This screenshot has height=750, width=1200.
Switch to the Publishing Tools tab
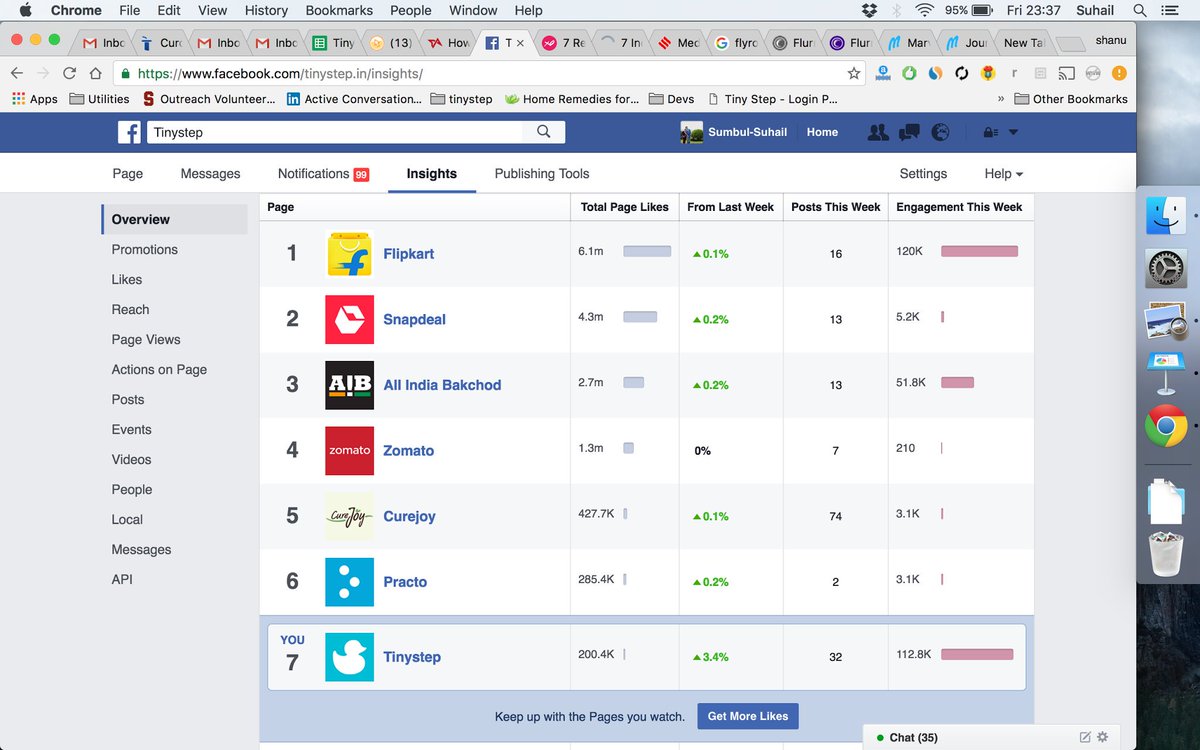(x=541, y=173)
